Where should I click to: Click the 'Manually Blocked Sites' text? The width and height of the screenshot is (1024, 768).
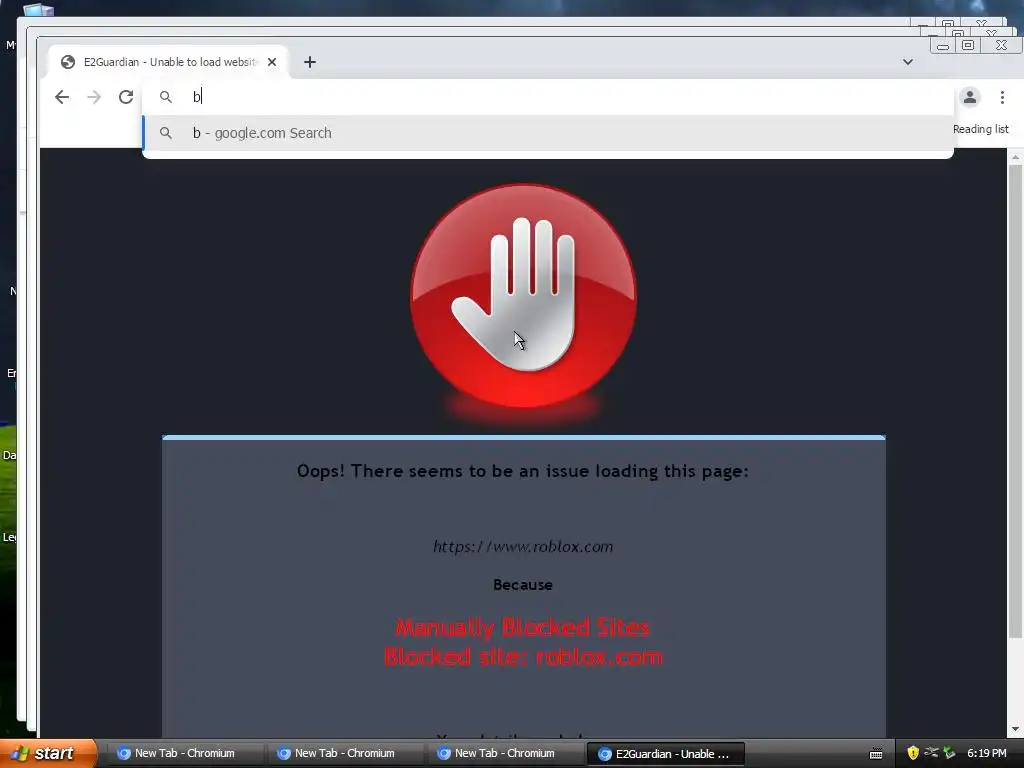point(523,628)
